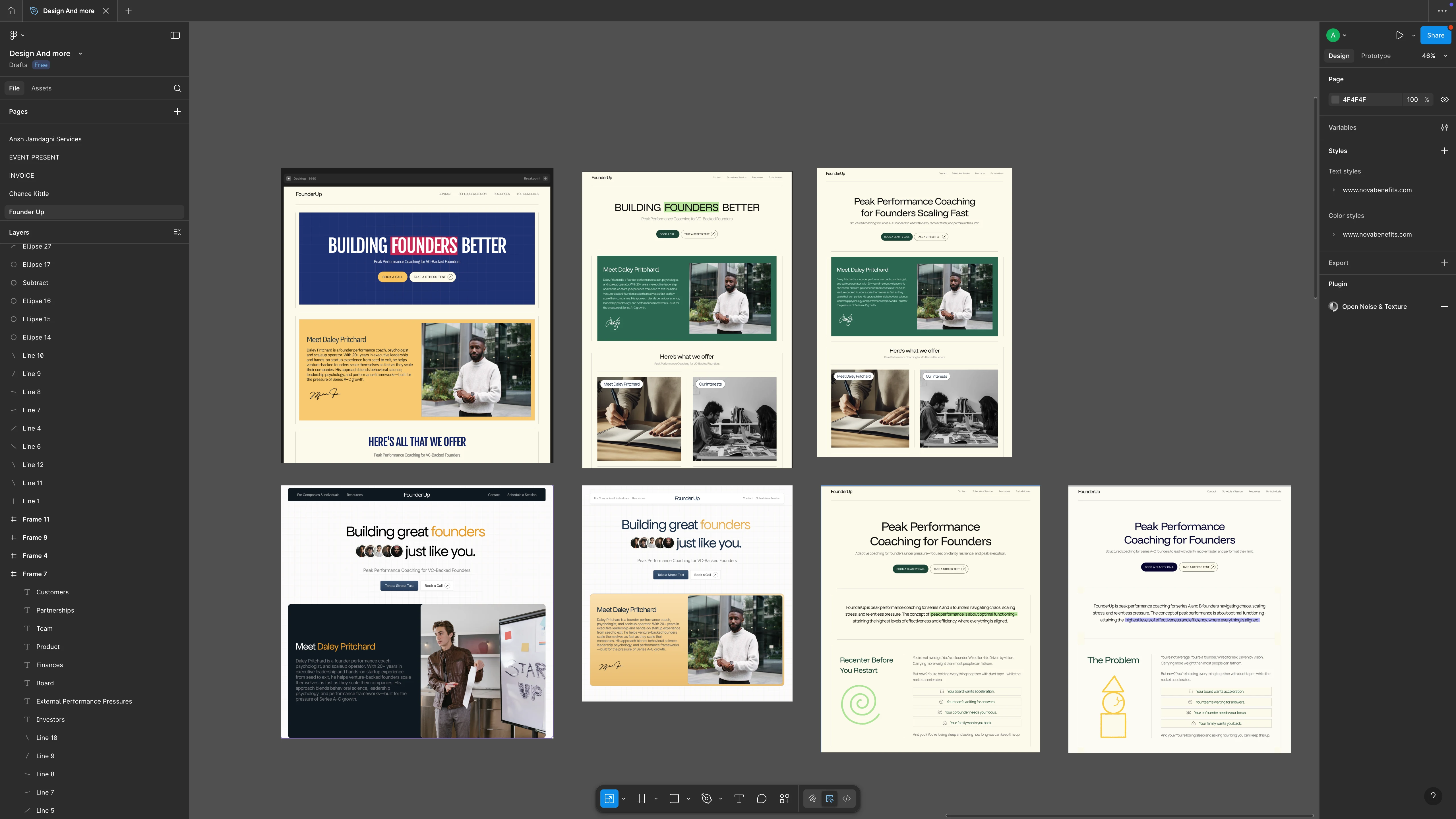Switch to the Prototype tab
This screenshot has width=1456, height=819.
tap(1375, 56)
